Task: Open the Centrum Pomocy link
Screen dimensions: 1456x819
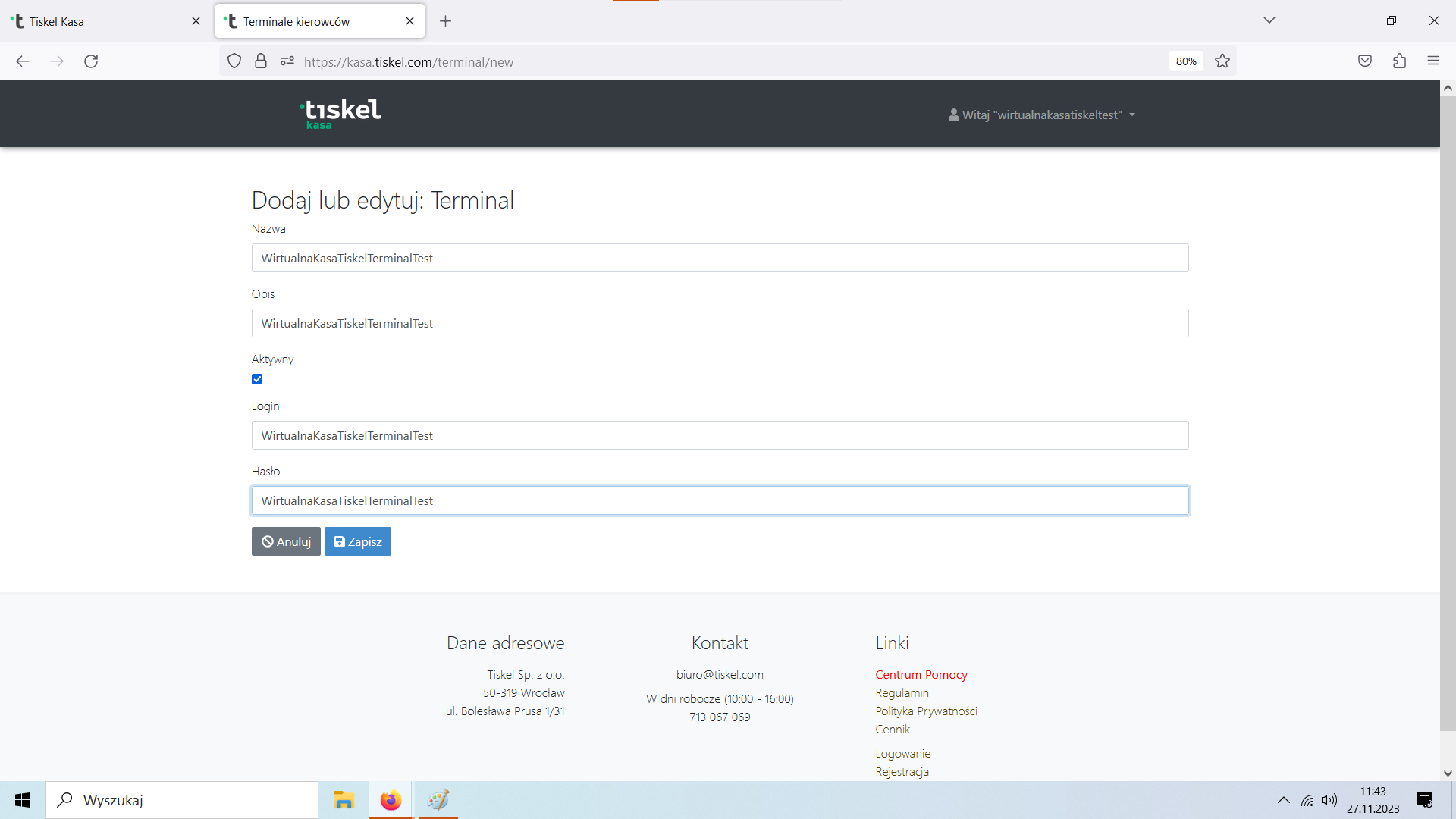Action: [x=921, y=675]
